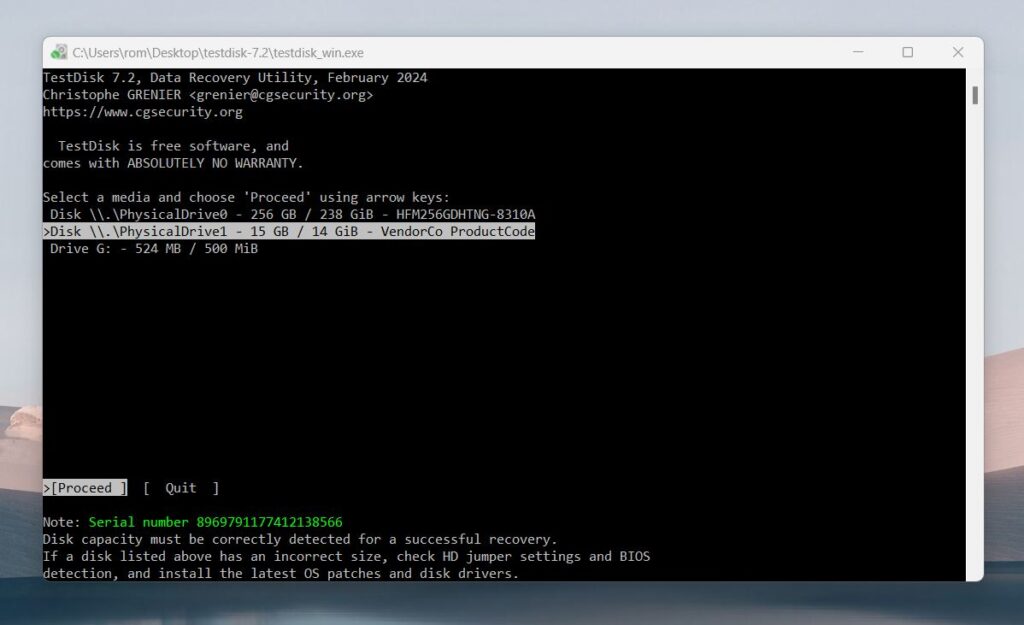Minimize the TestDisk console window

858,52
